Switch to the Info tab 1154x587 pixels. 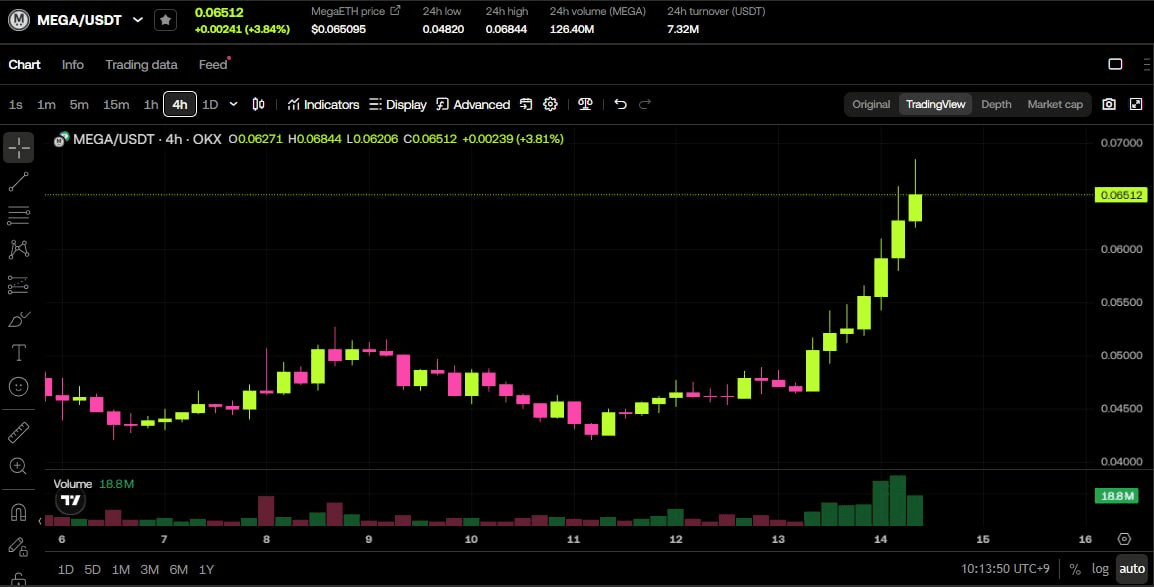(72, 65)
